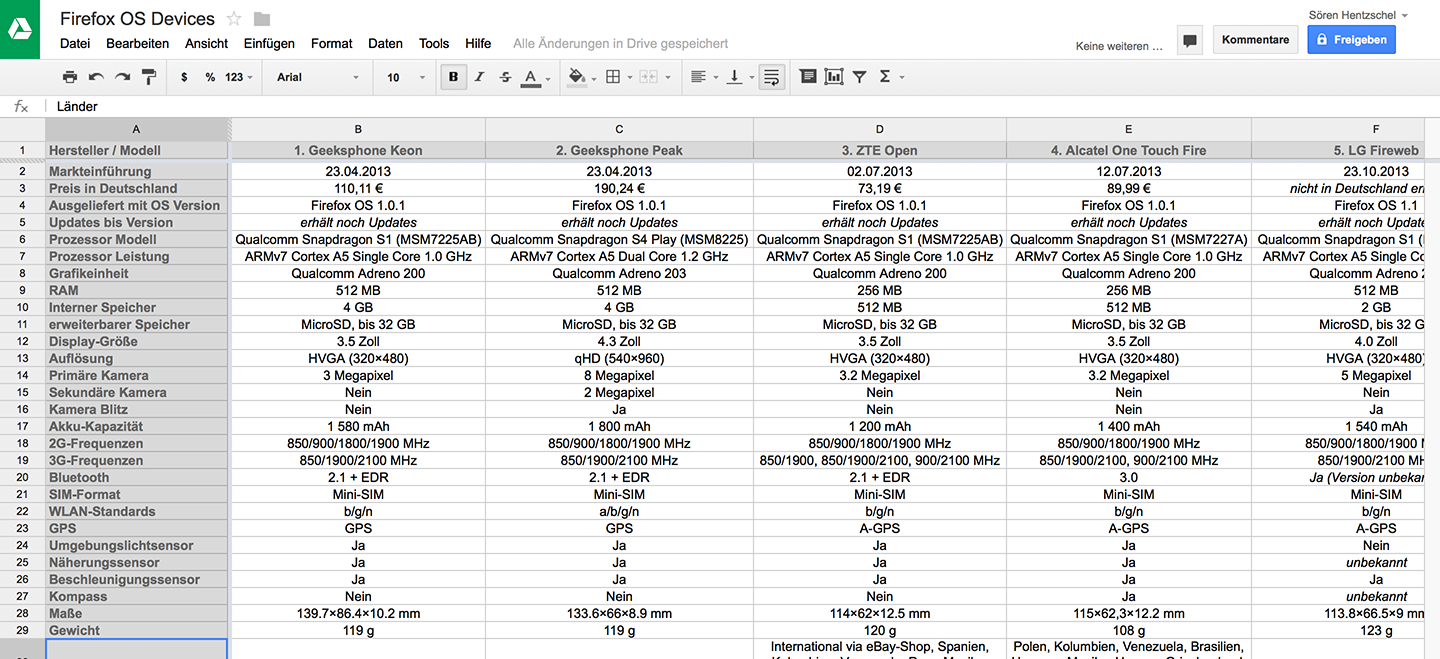Click 'Alle Änderungen in Drive gespeichert' link
1440x659 pixels.
pyautogui.click(x=620, y=43)
